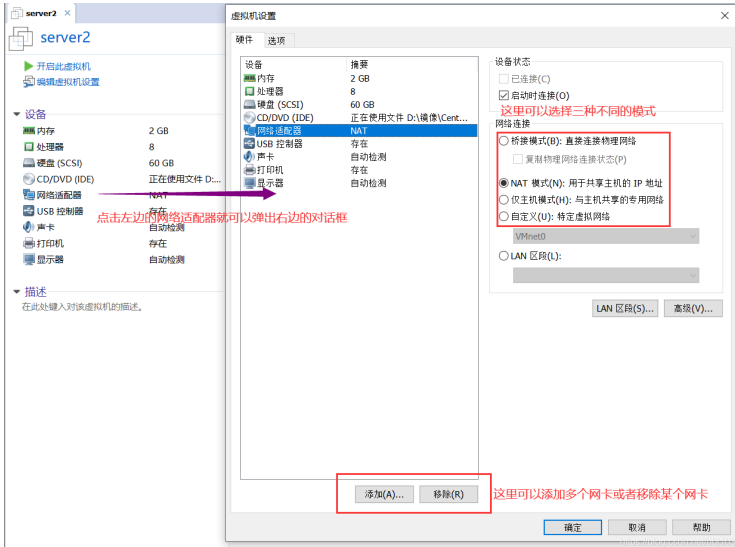Viewport: 735px width, 547px height.
Task: Click display icon in left panel
Action: [x=29, y=259]
